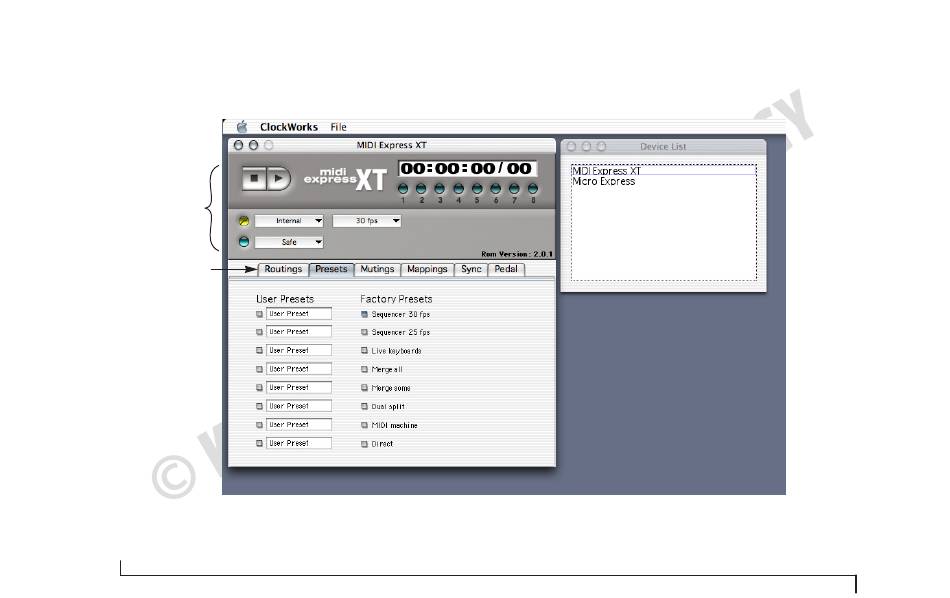Click port indicator LED number 3
950x598 pixels.
tap(440, 188)
